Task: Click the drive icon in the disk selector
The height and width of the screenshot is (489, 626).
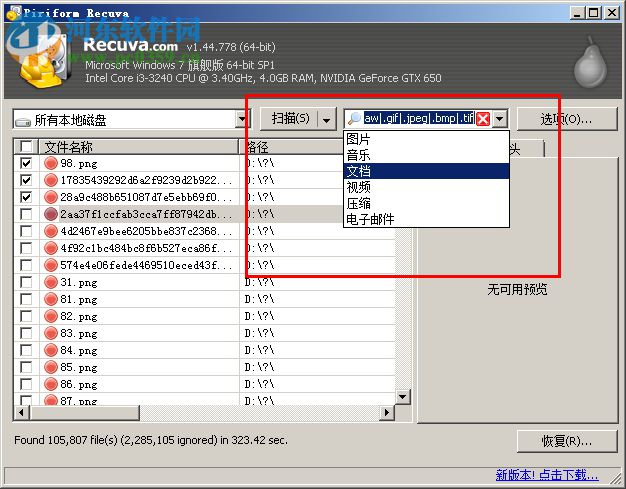Action: pos(23,121)
